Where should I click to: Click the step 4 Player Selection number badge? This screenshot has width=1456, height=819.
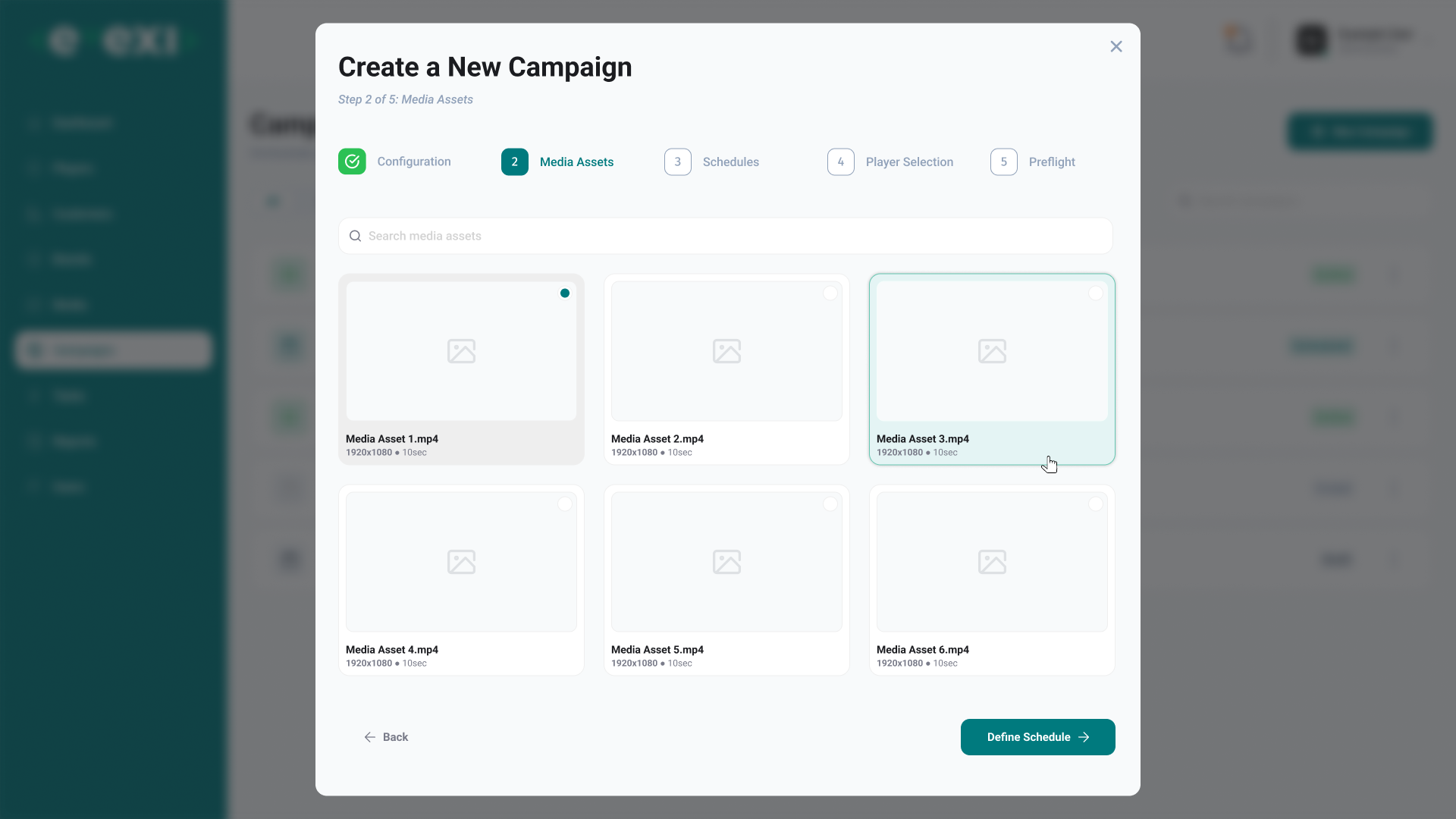point(841,162)
